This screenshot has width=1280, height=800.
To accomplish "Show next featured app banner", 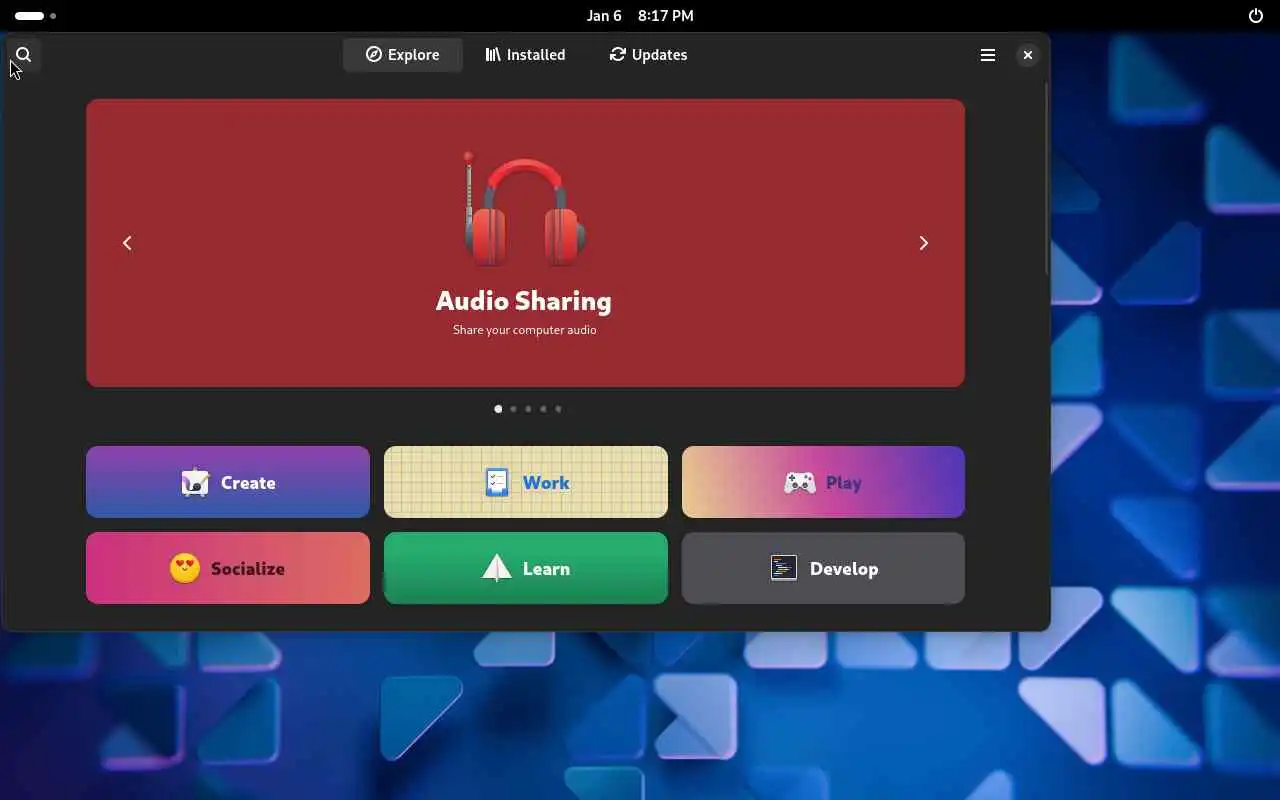I will [923, 243].
